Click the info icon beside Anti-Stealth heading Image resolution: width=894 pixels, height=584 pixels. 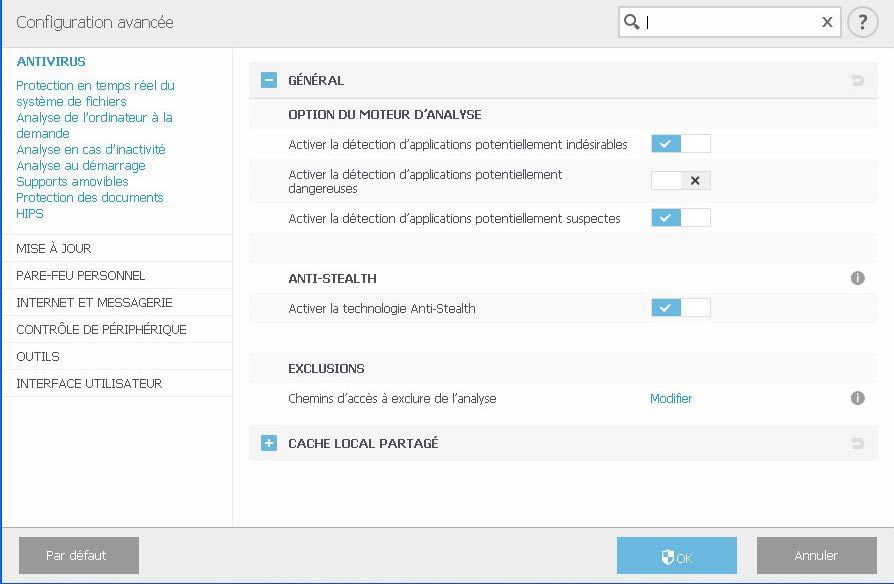857,278
